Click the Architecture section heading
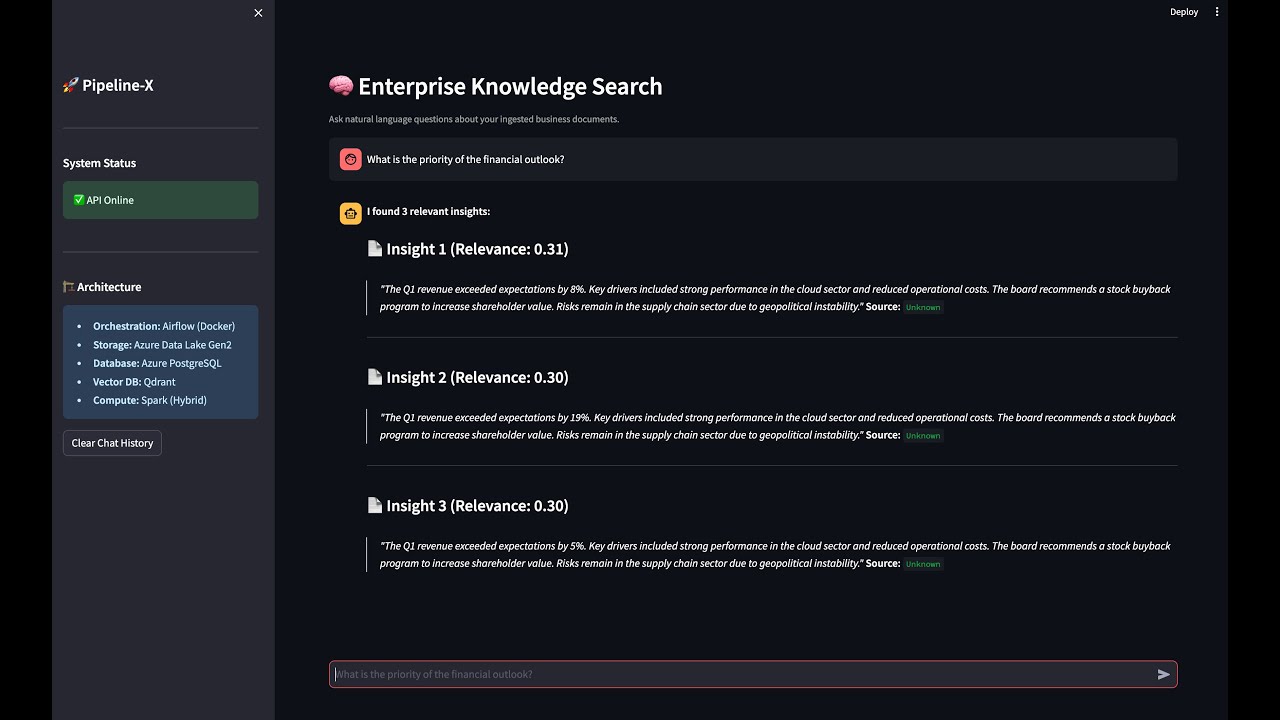The width and height of the screenshot is (1280, 720). click(x=109, y=287)
